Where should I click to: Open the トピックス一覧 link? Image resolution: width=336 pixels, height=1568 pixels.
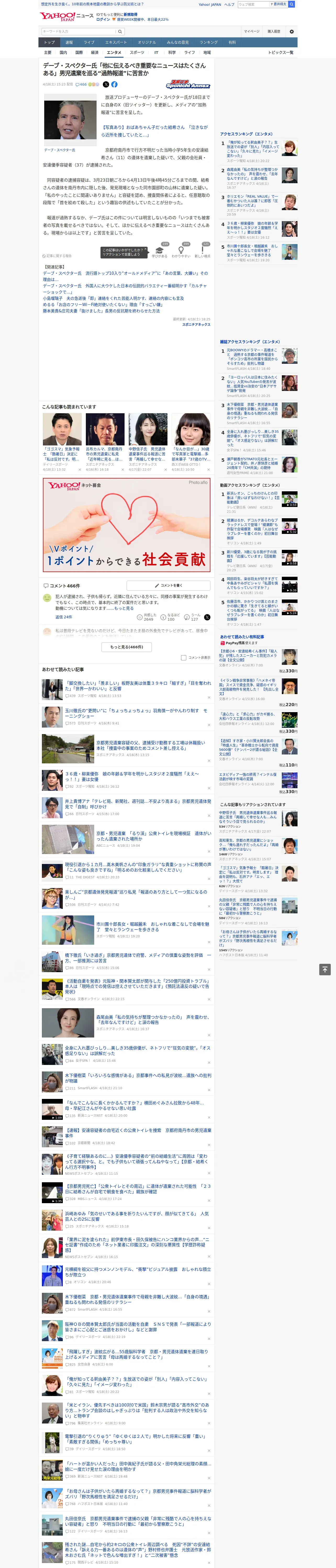tap(281, 52)
